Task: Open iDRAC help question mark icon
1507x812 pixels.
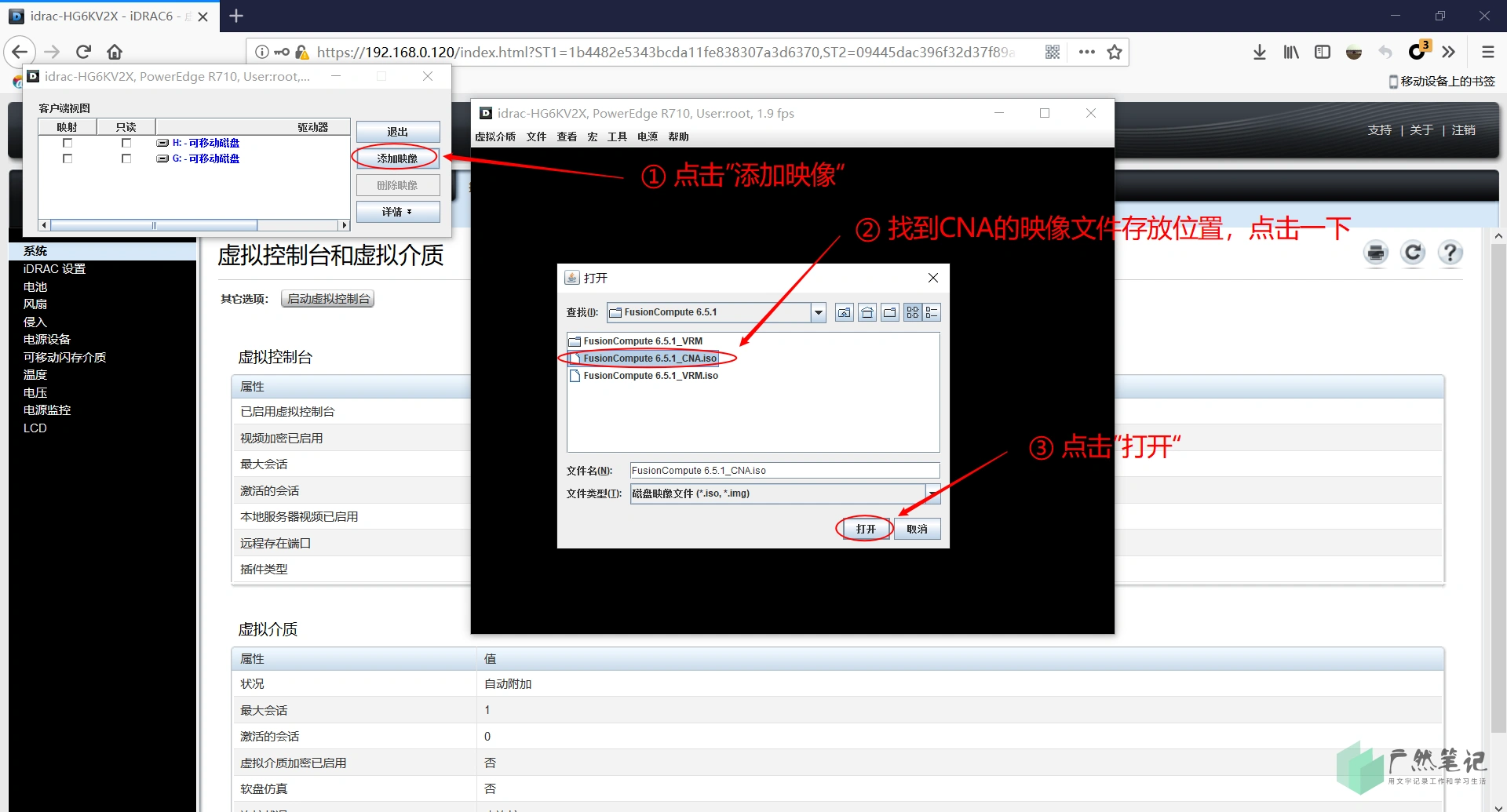Action: pyautogui.click(x=1450, y=253)
